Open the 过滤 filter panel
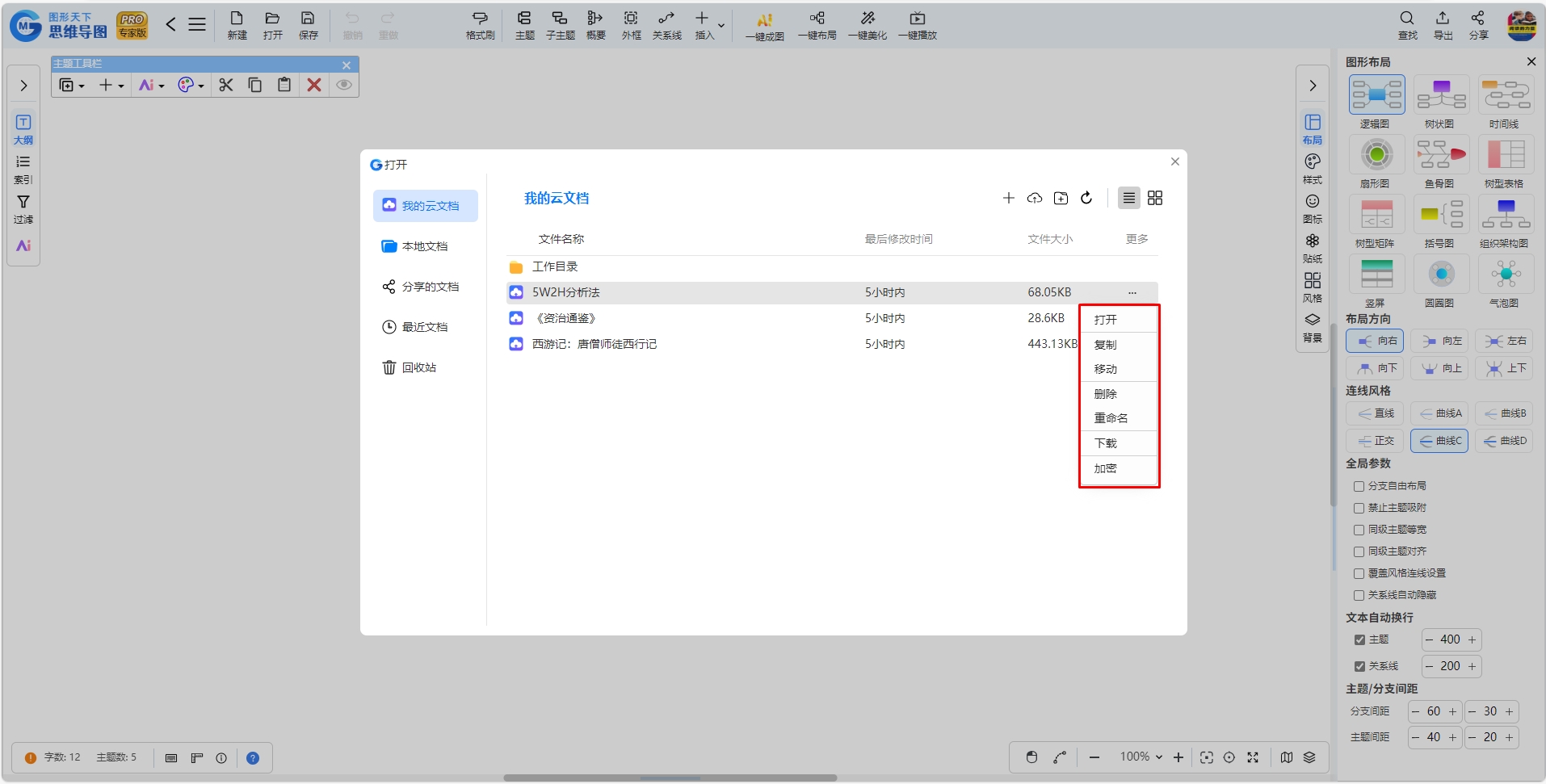The width and height of the screenshot is (1546, 784). coord(23,209)
